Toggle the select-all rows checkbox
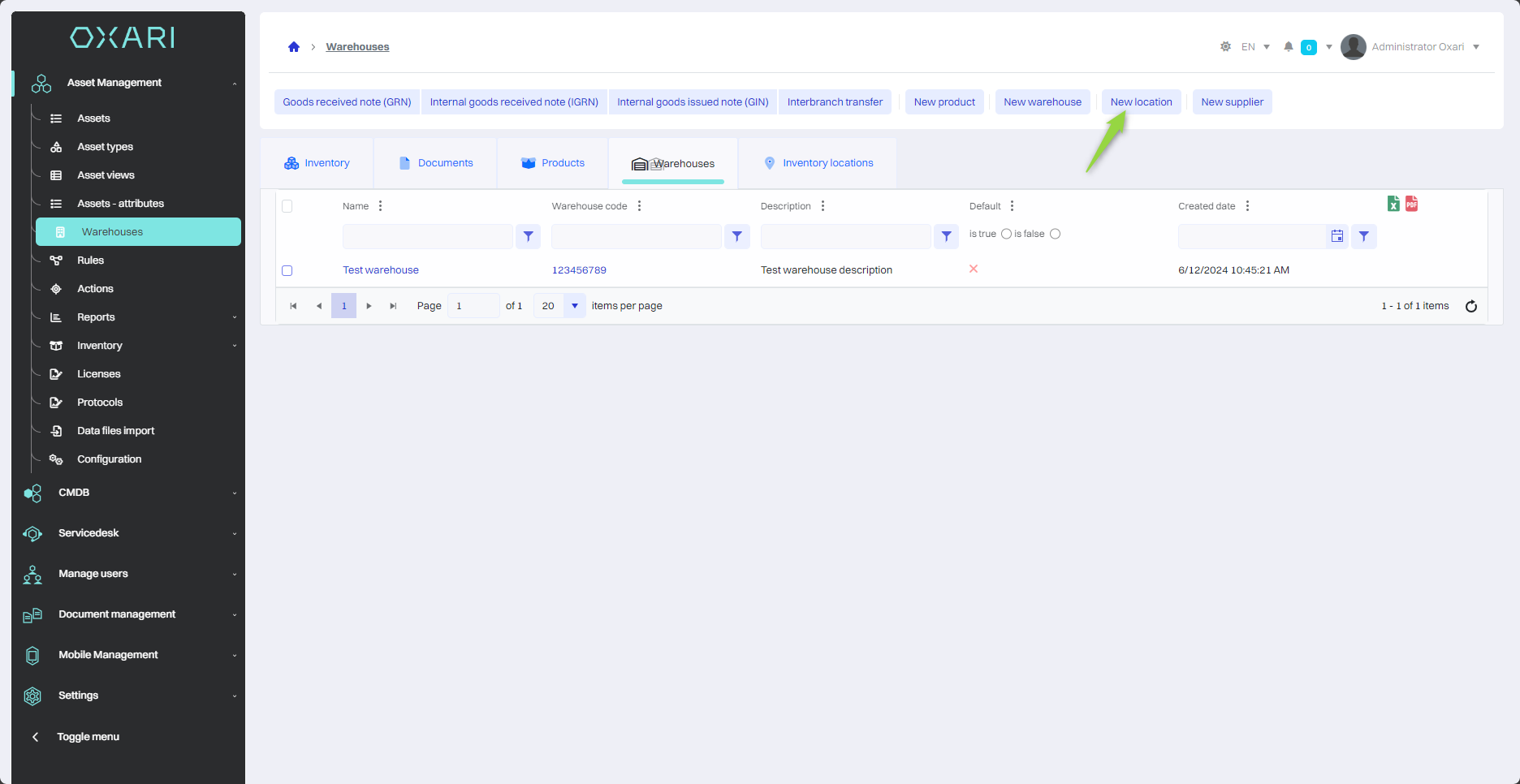This screenshot has width=1520, height=784. [x=287, y=206]
